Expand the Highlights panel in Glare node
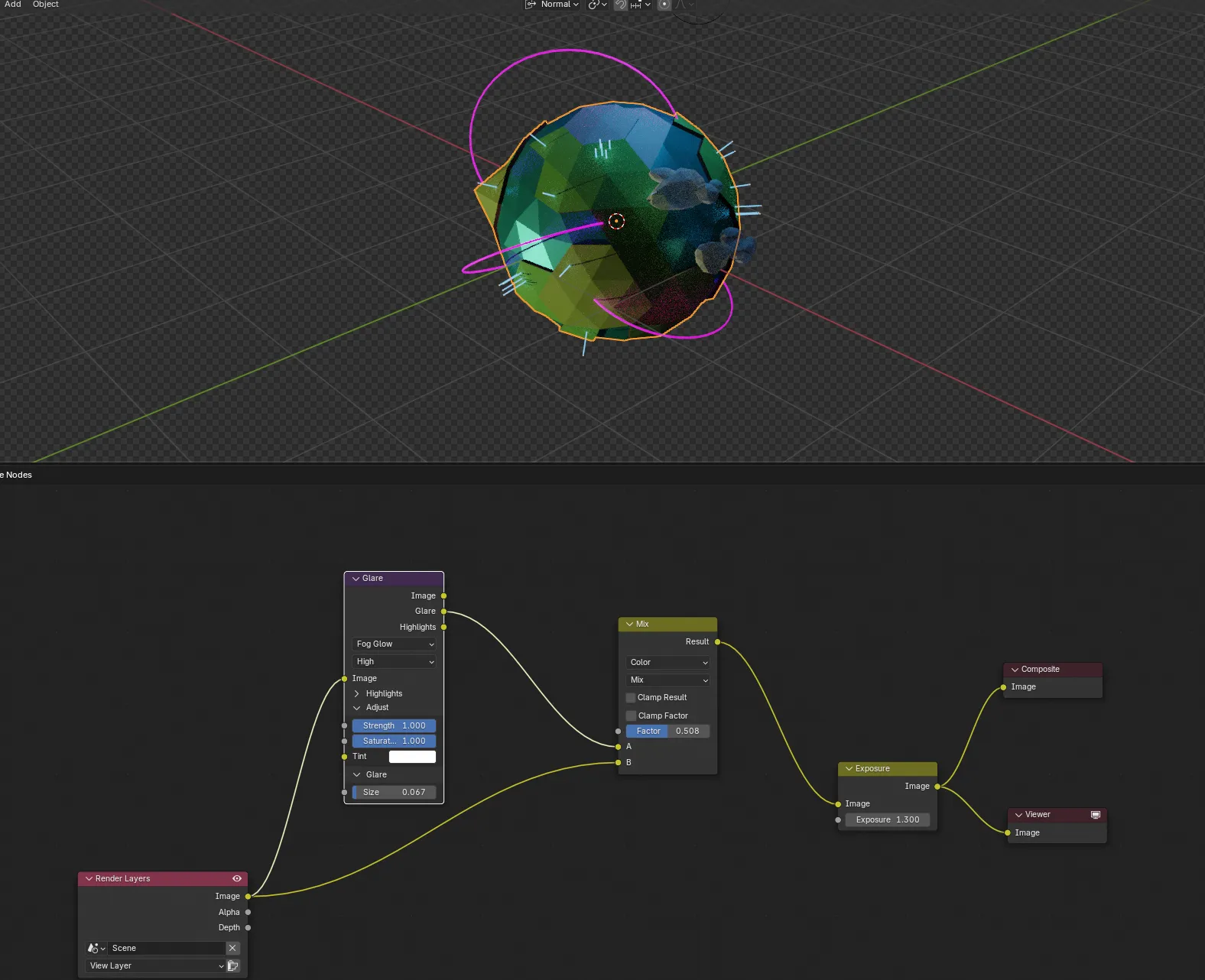This screenshot has height=980, width=1205. click(x=356, y=693)
